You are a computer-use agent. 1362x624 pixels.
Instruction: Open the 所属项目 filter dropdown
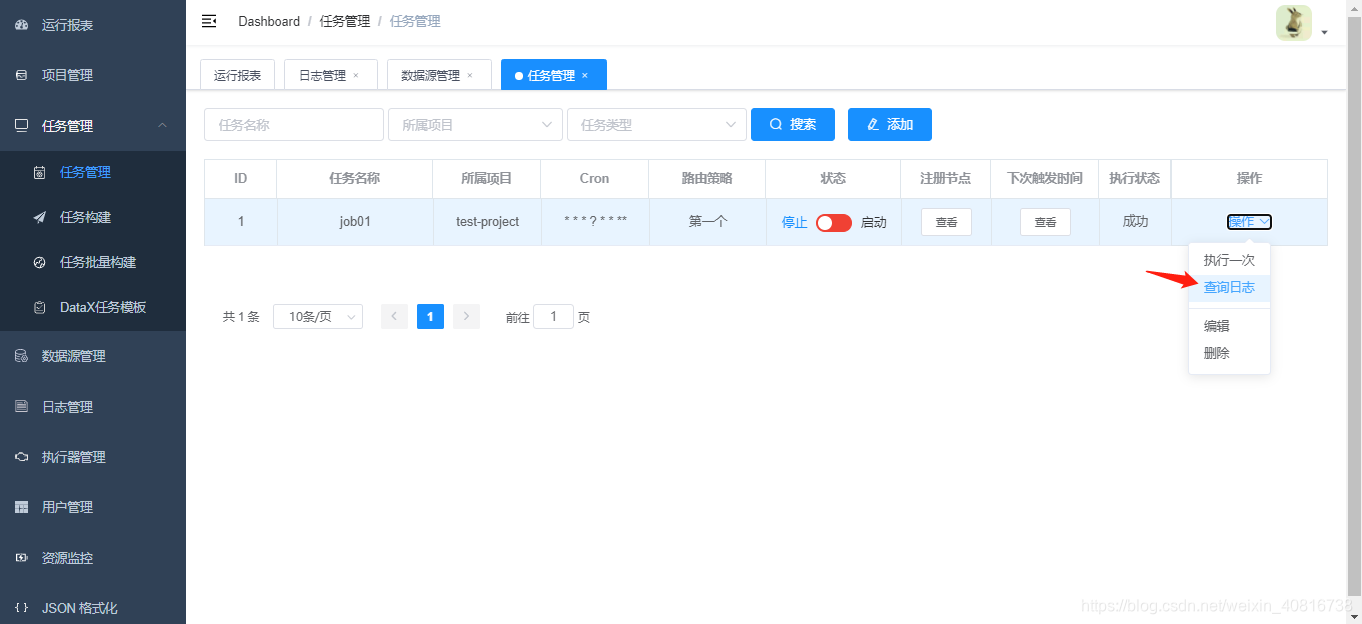pyautogui.click(x=475, y=124)
